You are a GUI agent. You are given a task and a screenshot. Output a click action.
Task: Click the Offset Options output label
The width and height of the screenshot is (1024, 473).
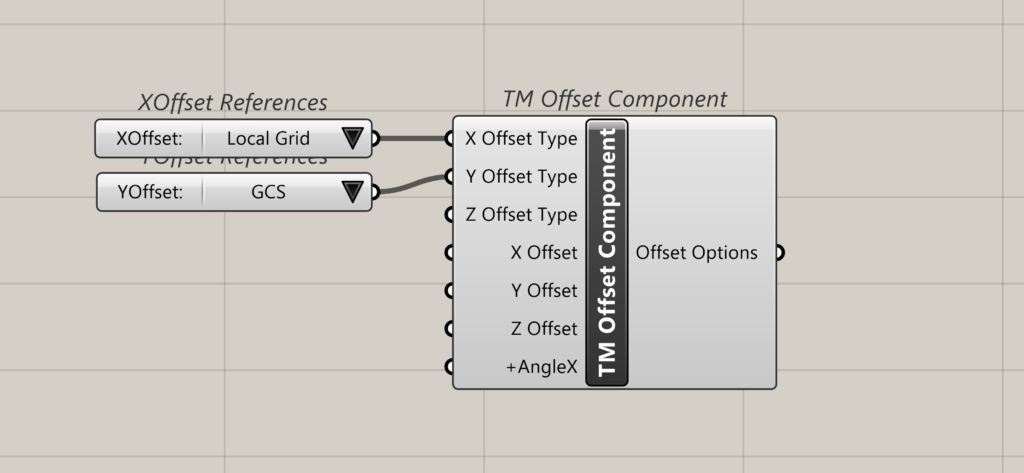697,253
